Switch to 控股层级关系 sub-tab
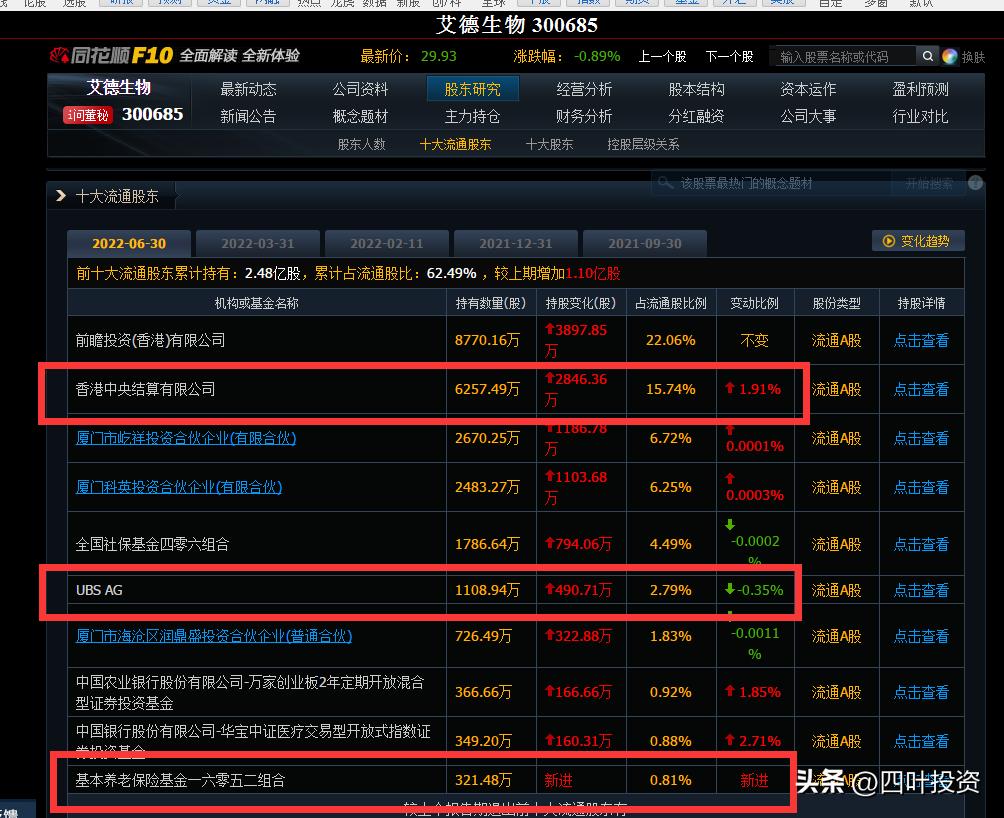The image size is (1004, 818). click(643, 145)
